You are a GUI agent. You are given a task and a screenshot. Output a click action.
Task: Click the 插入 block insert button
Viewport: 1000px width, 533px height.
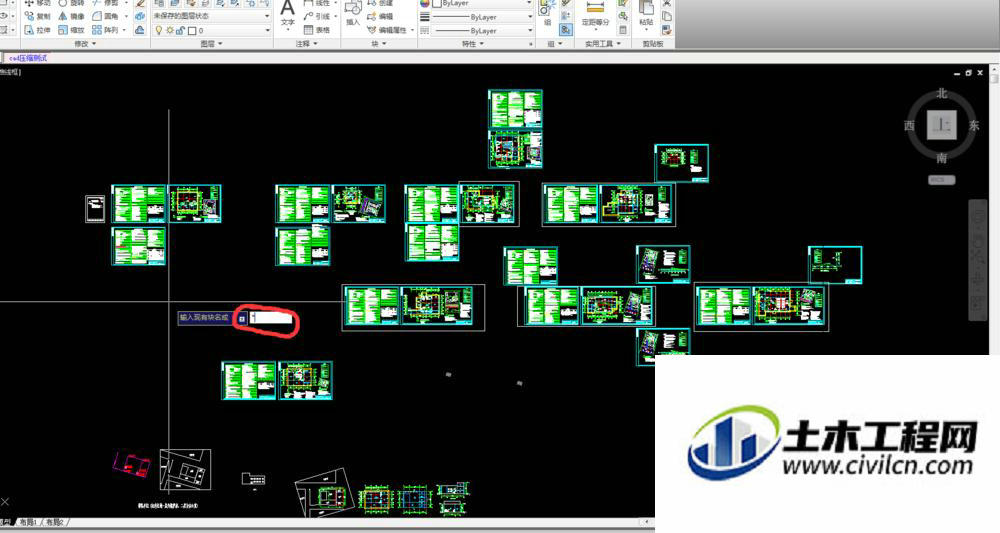pos(353,14)
